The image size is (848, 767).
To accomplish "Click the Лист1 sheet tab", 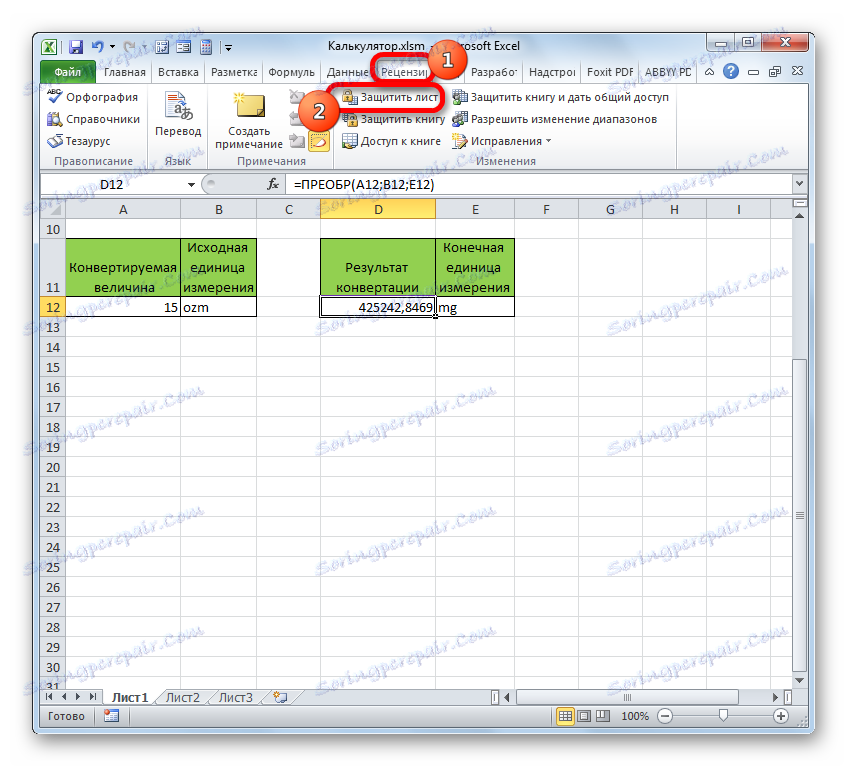I will click(x=130, y=697).
